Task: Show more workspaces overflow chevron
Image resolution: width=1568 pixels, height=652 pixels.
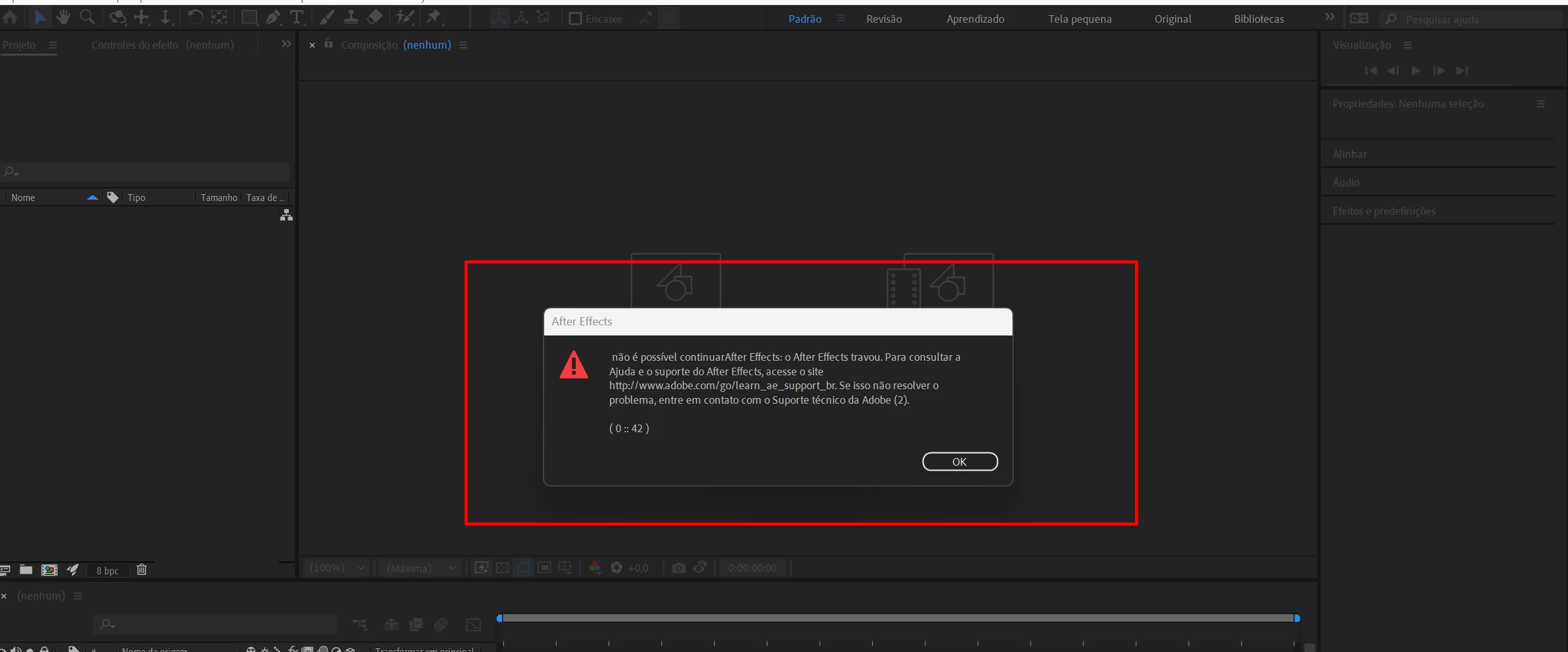Action: tap(1330, 17)
